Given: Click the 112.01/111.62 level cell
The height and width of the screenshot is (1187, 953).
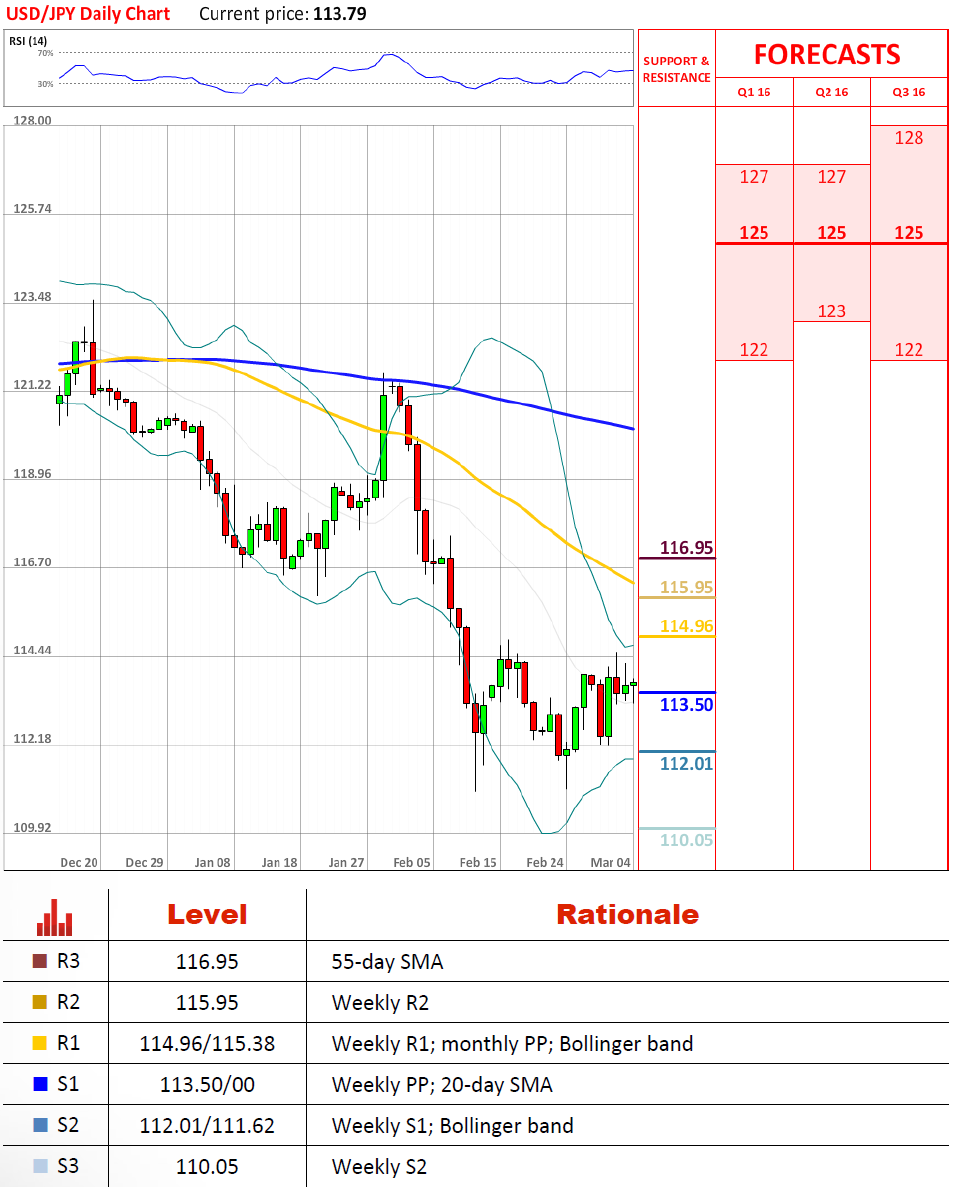Looking at the screenshot, I should [x=207, y=1126].
